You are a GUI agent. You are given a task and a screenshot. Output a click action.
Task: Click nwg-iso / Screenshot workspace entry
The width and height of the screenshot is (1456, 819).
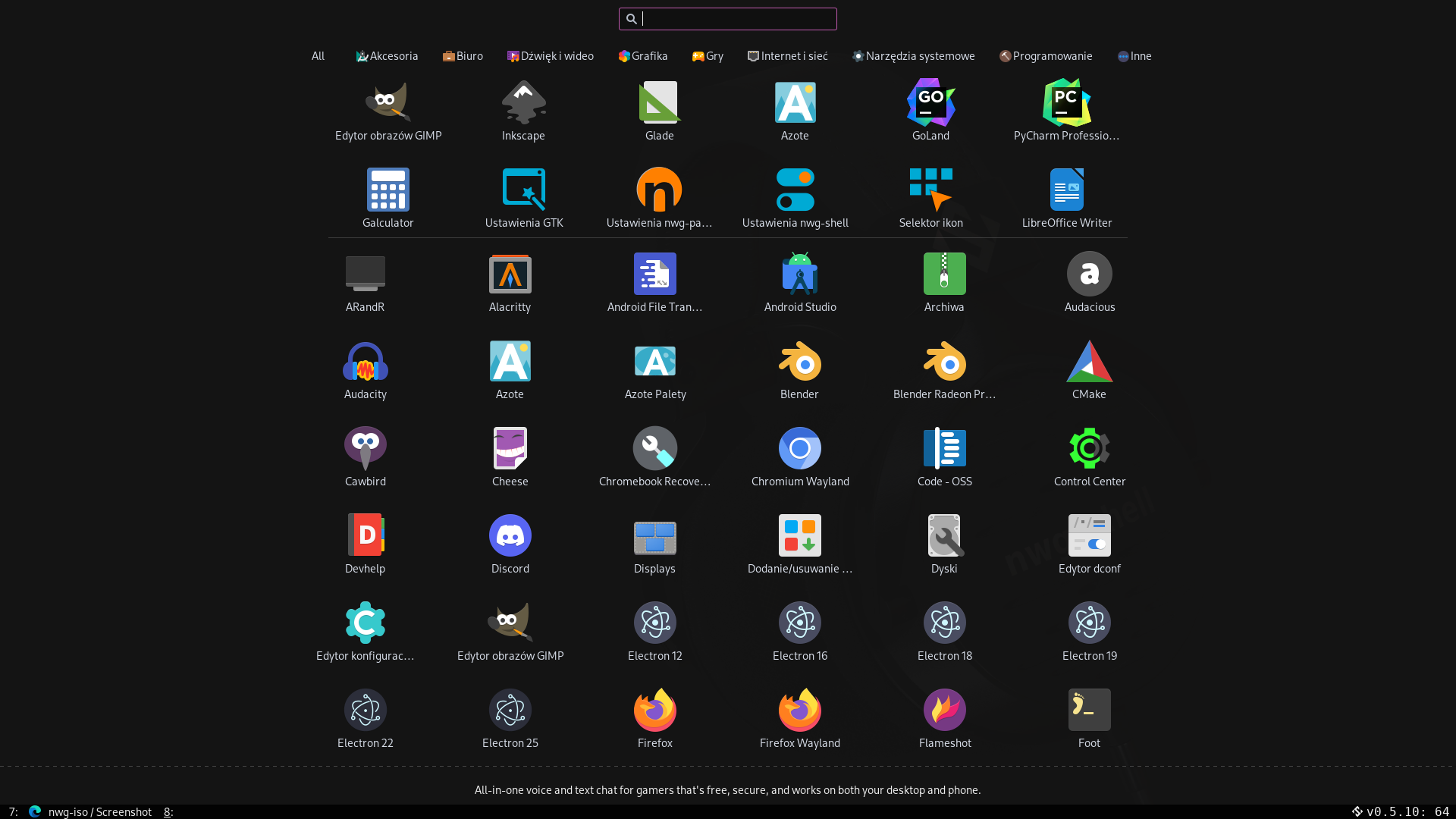99,811
